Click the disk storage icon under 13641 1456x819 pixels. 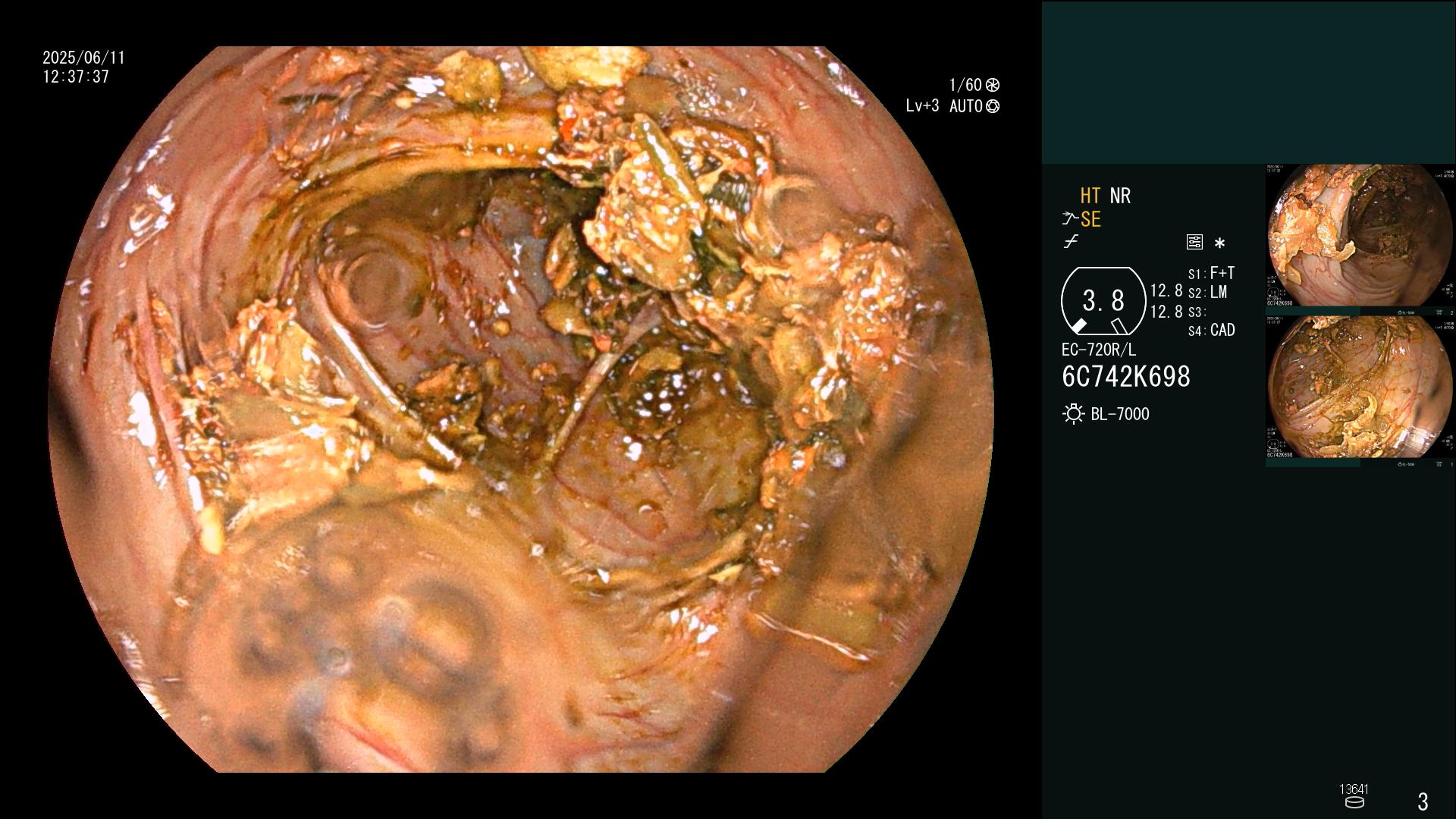click(x=1354, y=802)
